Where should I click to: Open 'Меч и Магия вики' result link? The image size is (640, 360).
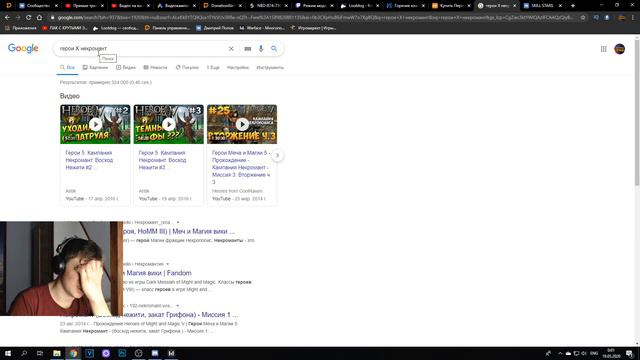pos(179,231)
